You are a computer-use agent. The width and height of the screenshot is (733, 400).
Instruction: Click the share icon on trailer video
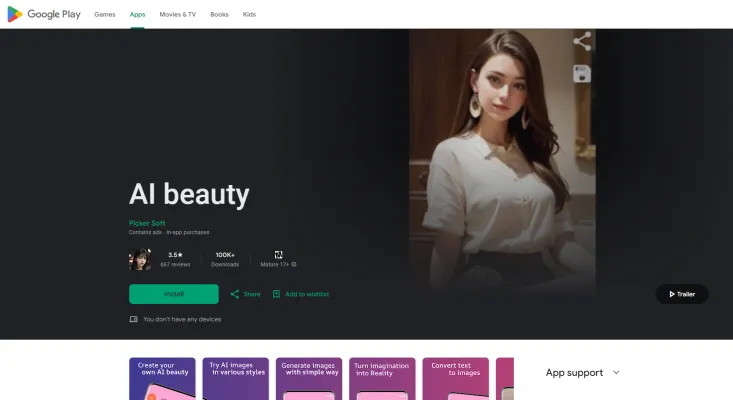pos(582,42)
